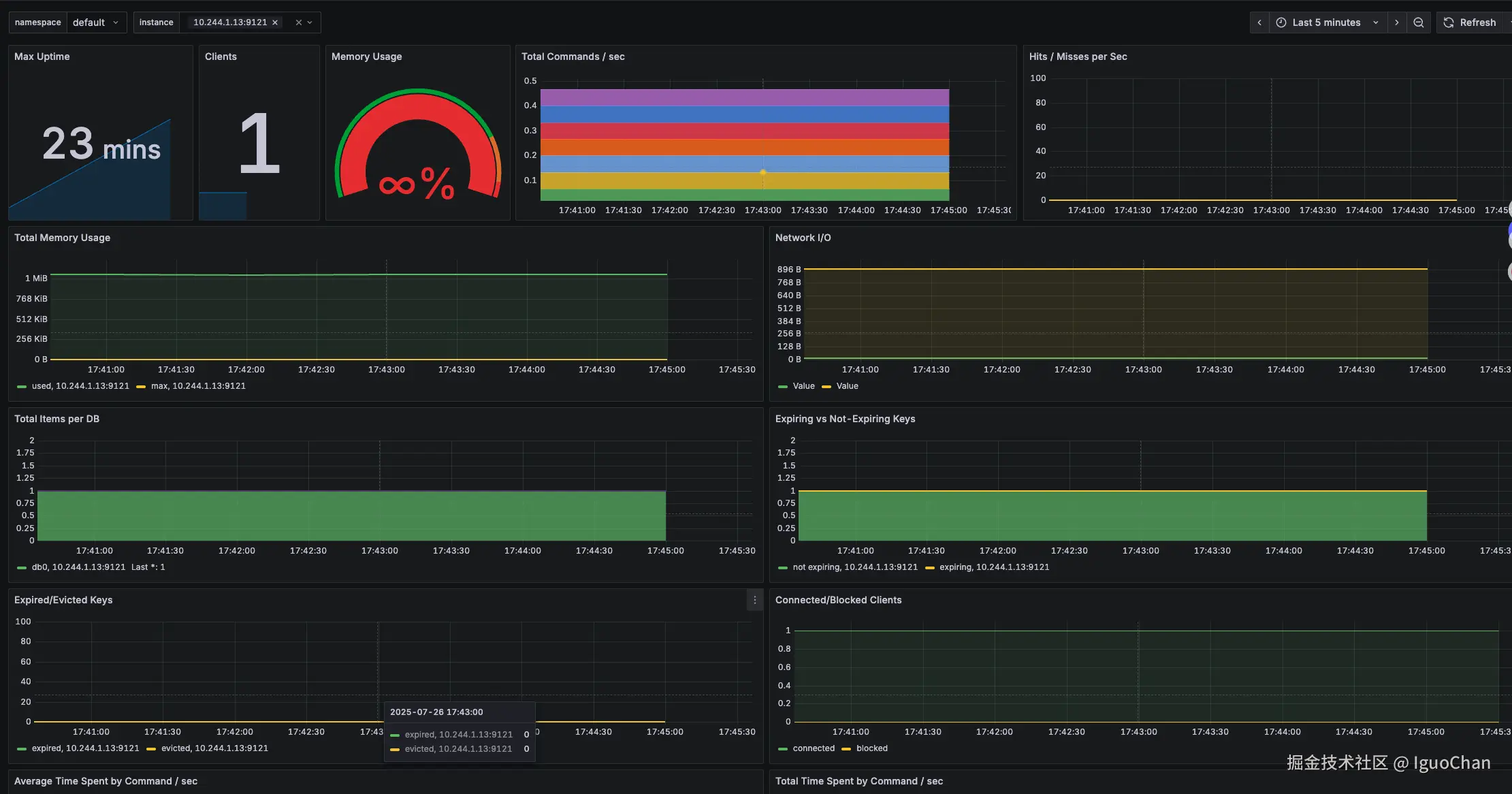This screenshot has width=1512, height=794.
Task: Toggle the used memory series legend
Action: point(80,386)
